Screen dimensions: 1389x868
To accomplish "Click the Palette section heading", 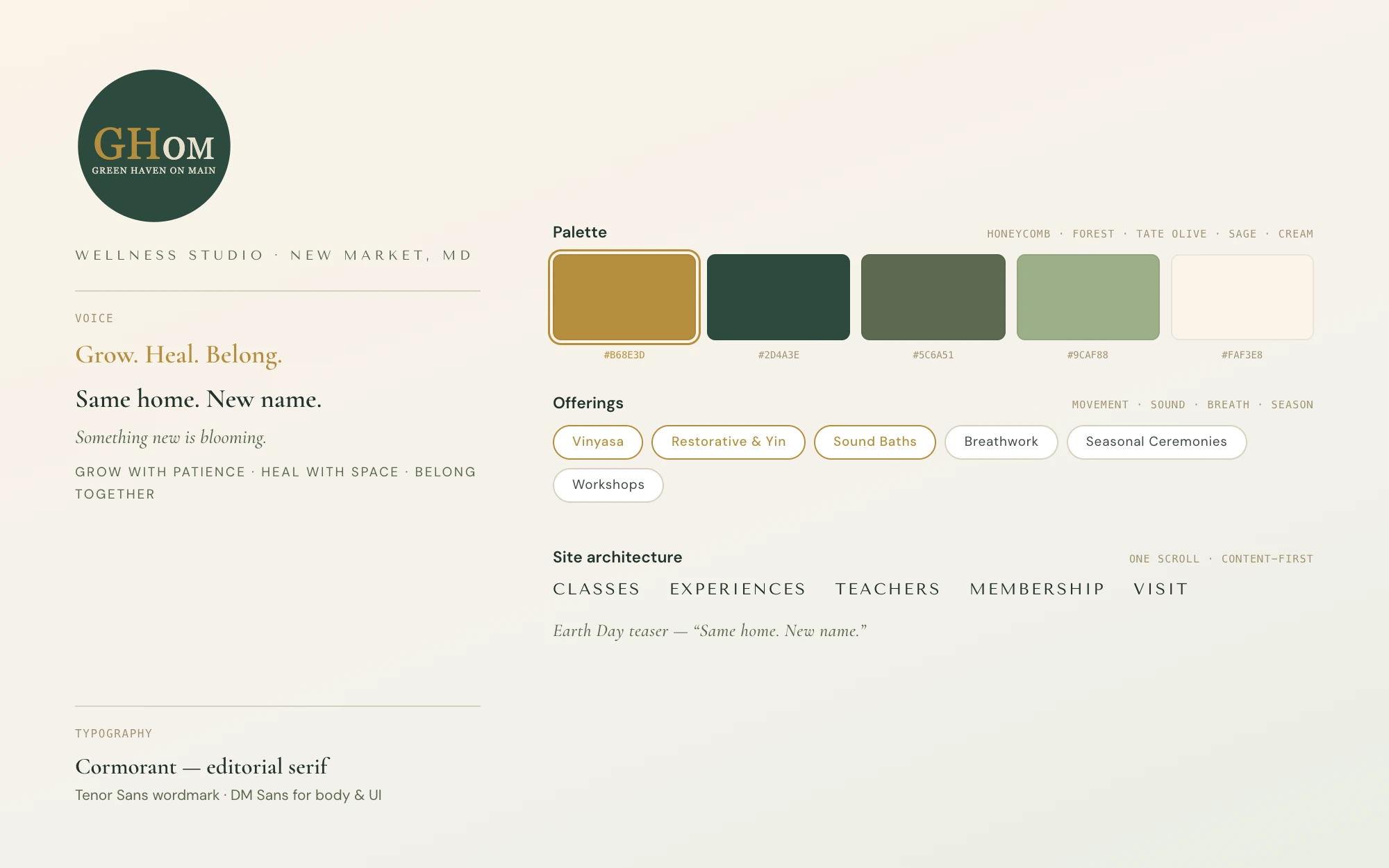I will click(x=580, y=233).
